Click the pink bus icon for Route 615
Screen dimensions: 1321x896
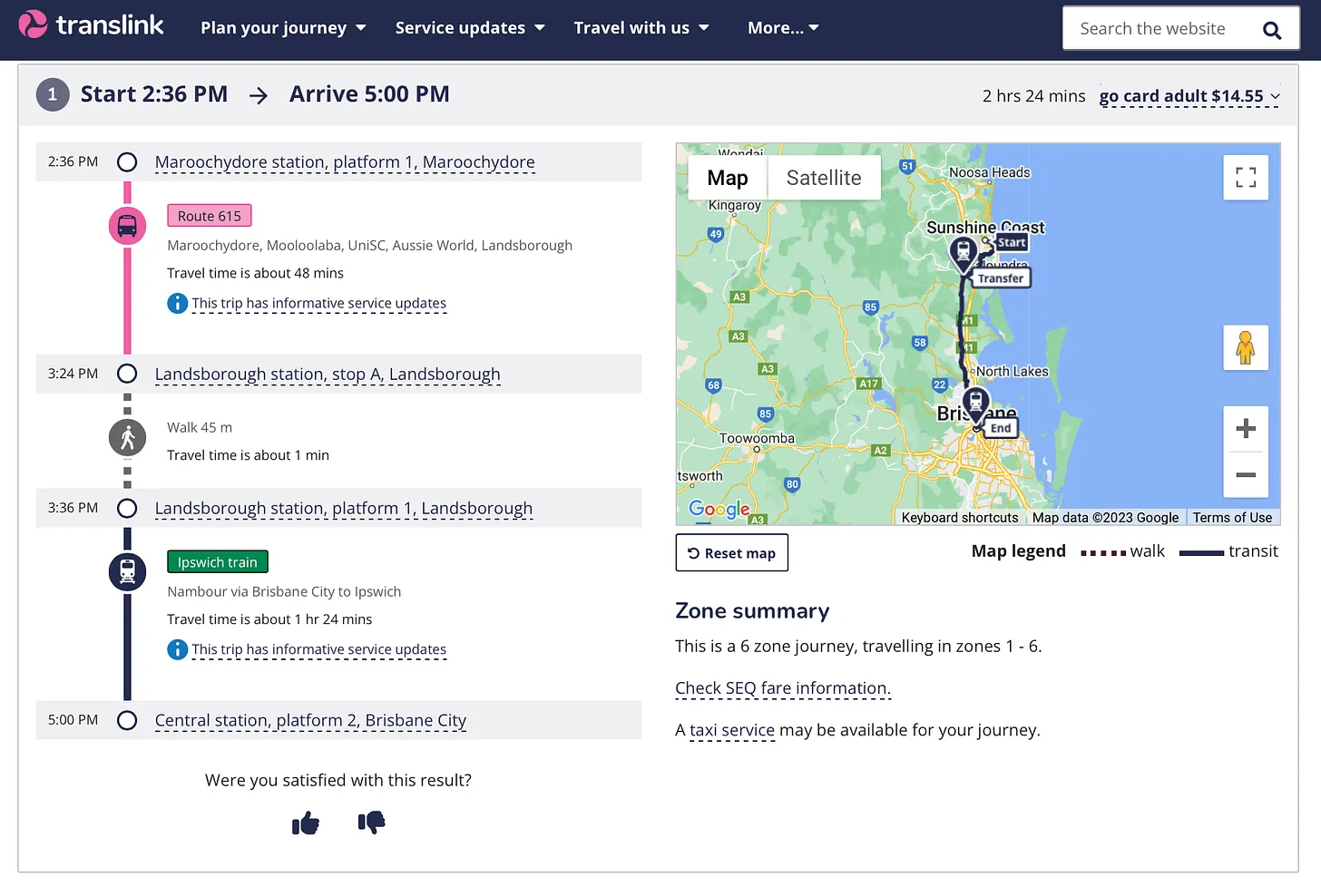click(x=127, y=226)
